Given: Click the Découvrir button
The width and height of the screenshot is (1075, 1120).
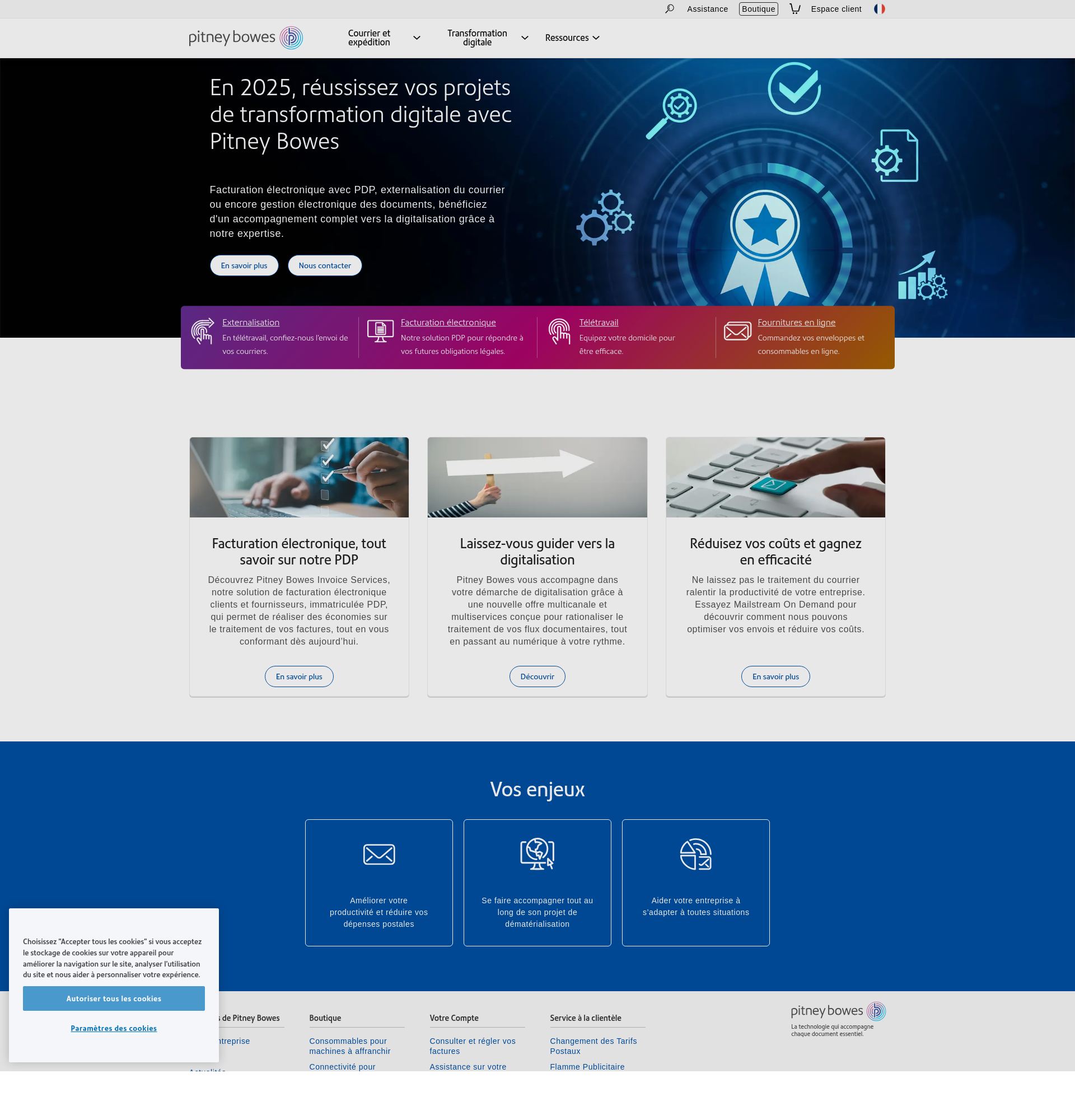Looking at the screenshot, I should tap(537, 676).
